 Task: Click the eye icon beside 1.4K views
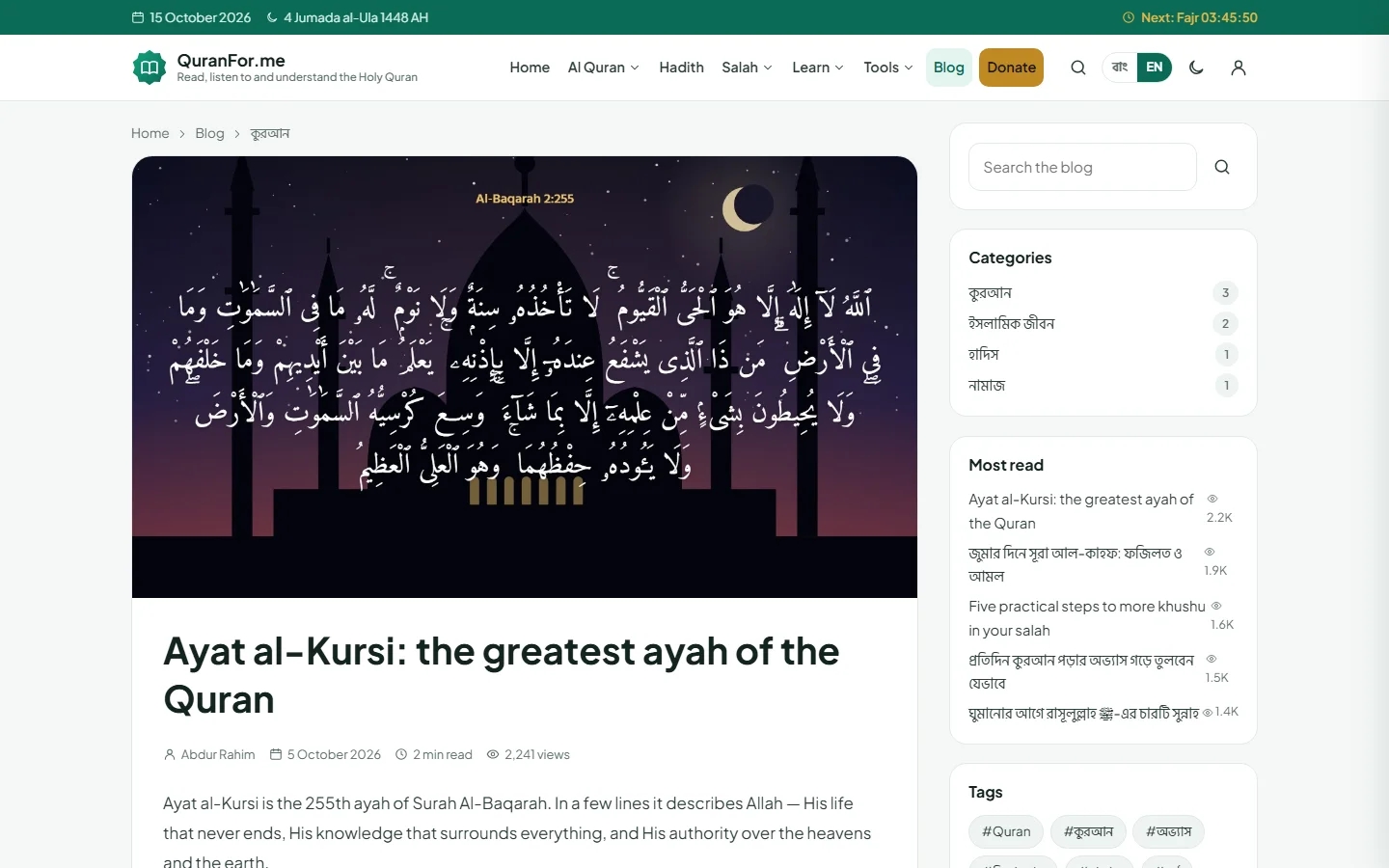pyautogui.click(x=1208, y=713)
